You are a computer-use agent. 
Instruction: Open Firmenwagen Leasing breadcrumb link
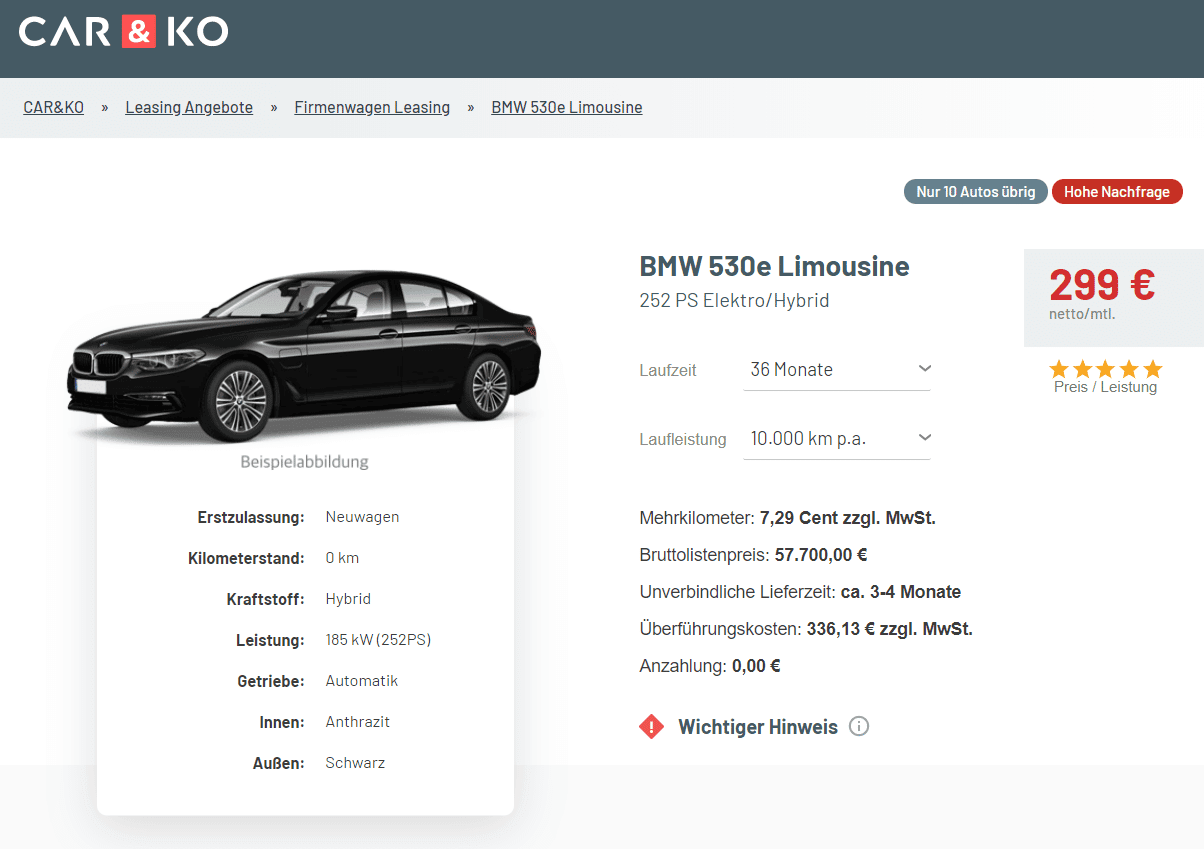(x=372, y=107)
